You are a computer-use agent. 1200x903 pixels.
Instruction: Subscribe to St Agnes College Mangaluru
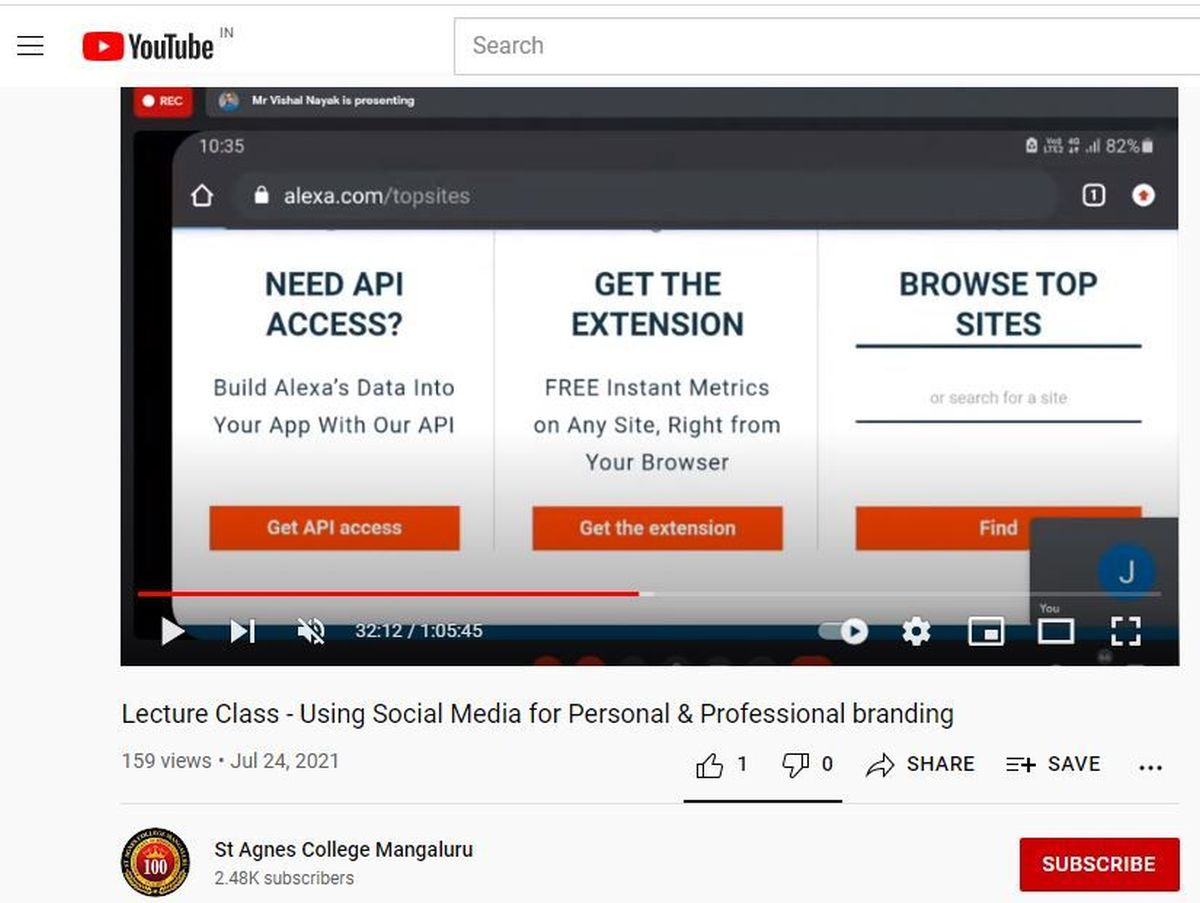click(1099, 864)
